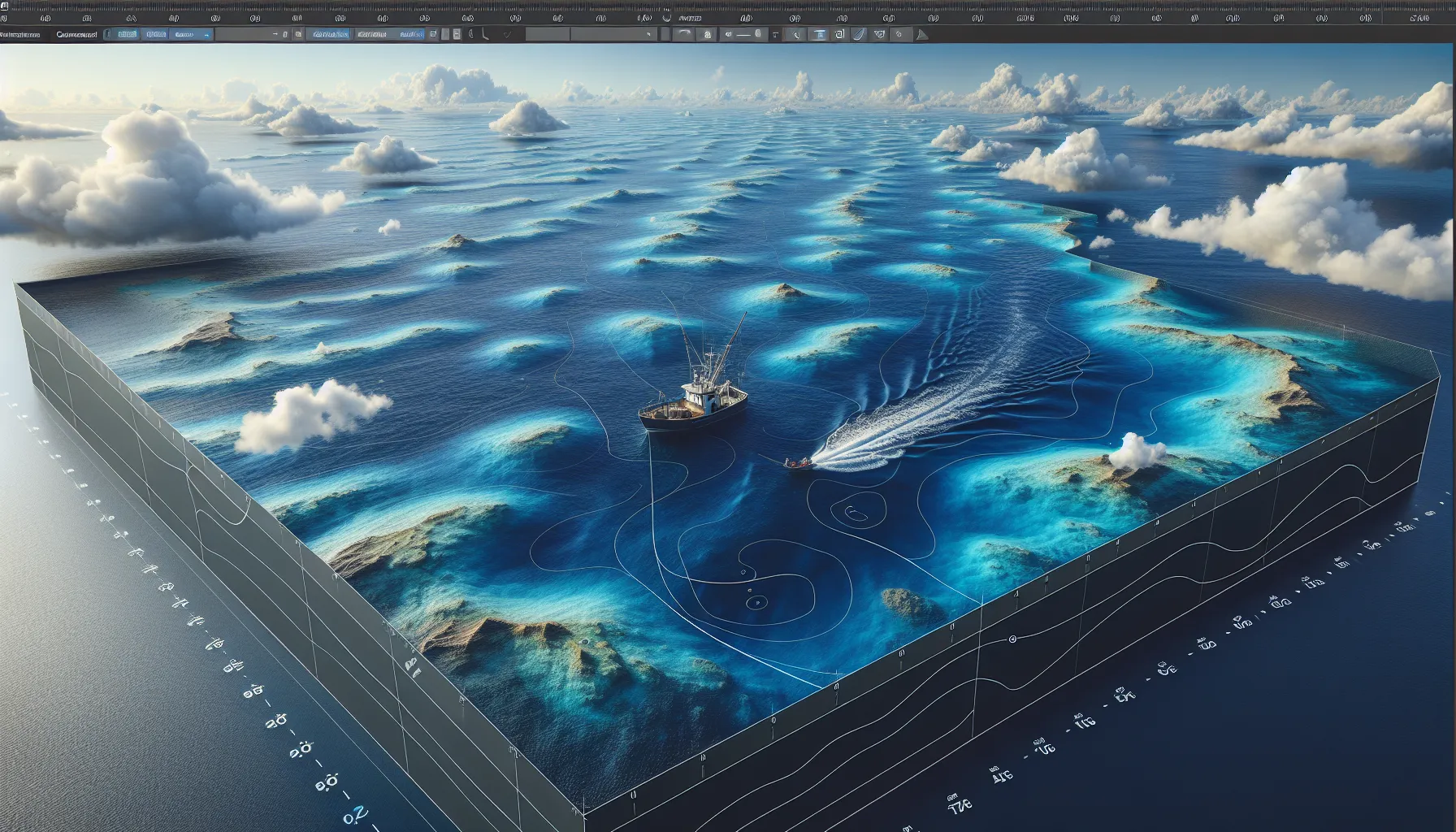This screenshot has height=832, width=1456.
Task: Click the blue highlighted column-shaped toolbar icon
Action: 818,34
